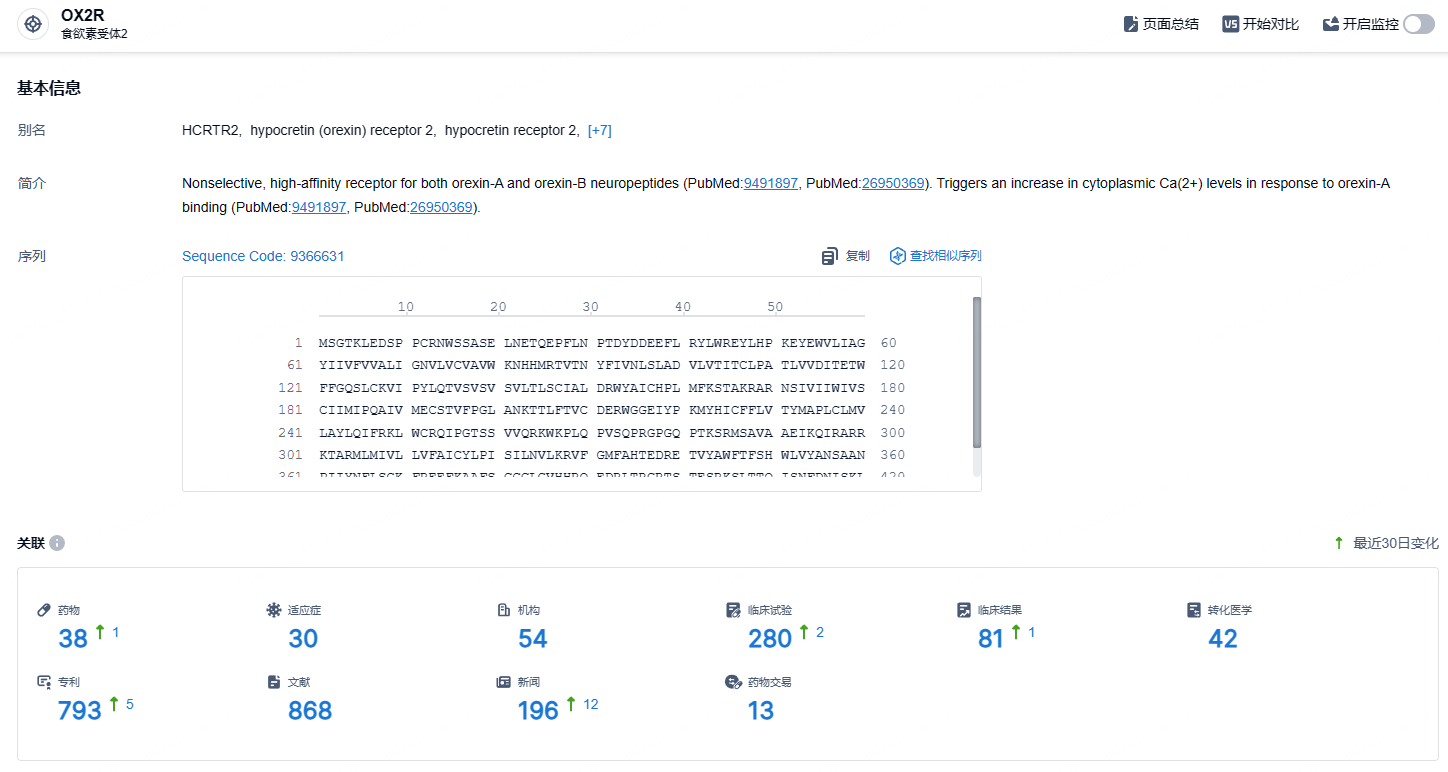The image size is (1448, 772).
Task: Open Sequence Code: 9366631 link
Action: [263, 256]
